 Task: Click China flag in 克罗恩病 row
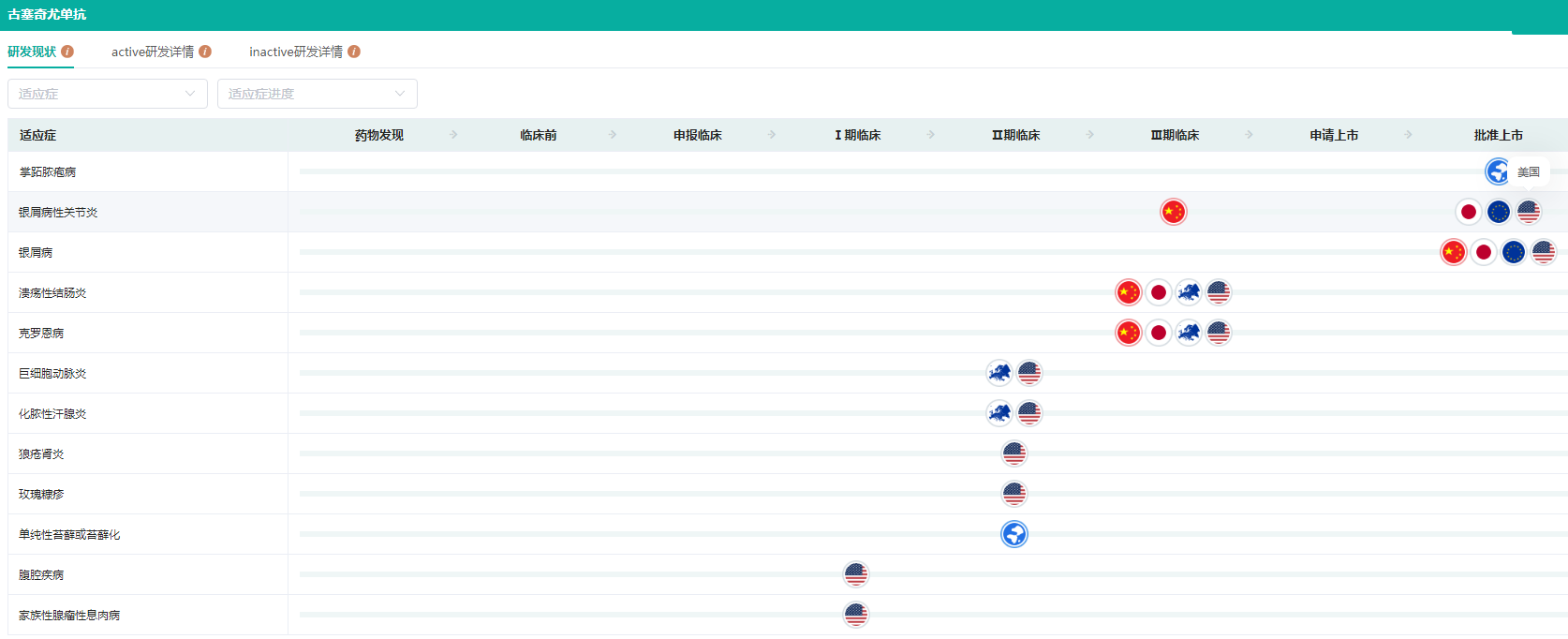click(x=1128, y=333)
